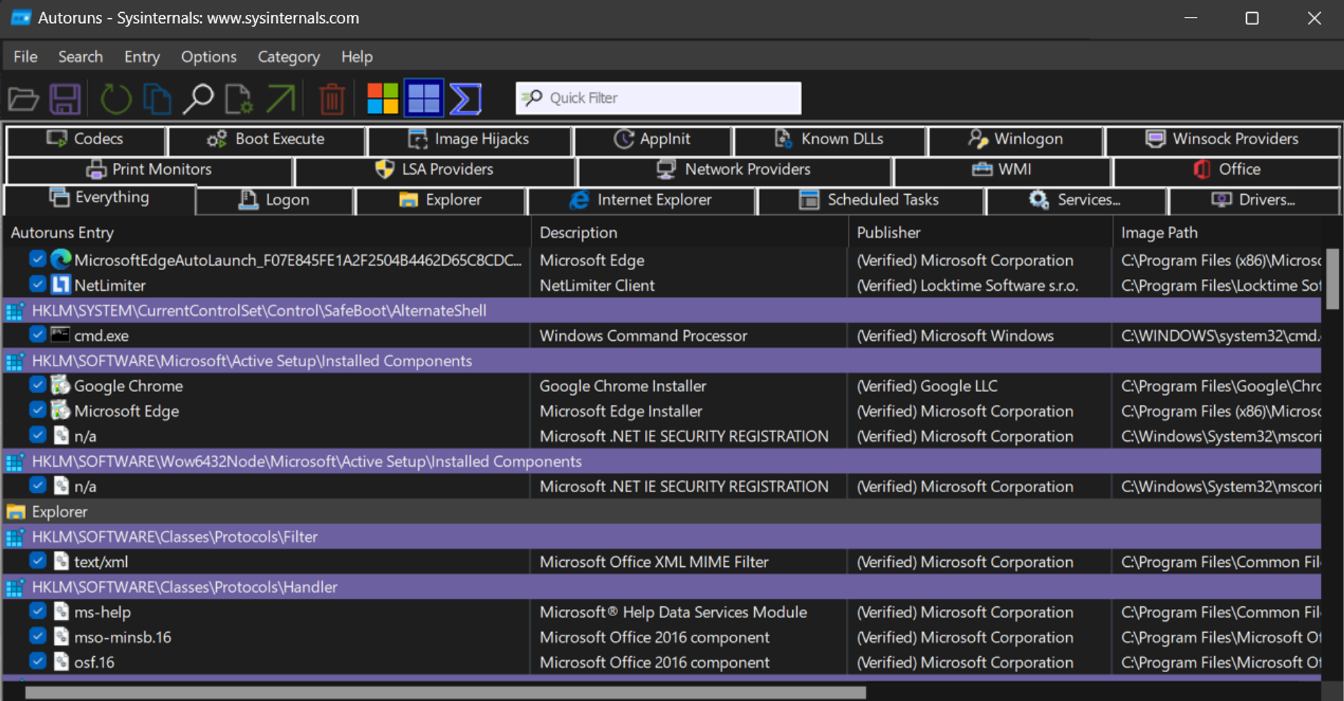Image resolution: width=1344 pixels, height=701 pixels.
Task: Open the Help menu
Action: click(x=356, y=57)
